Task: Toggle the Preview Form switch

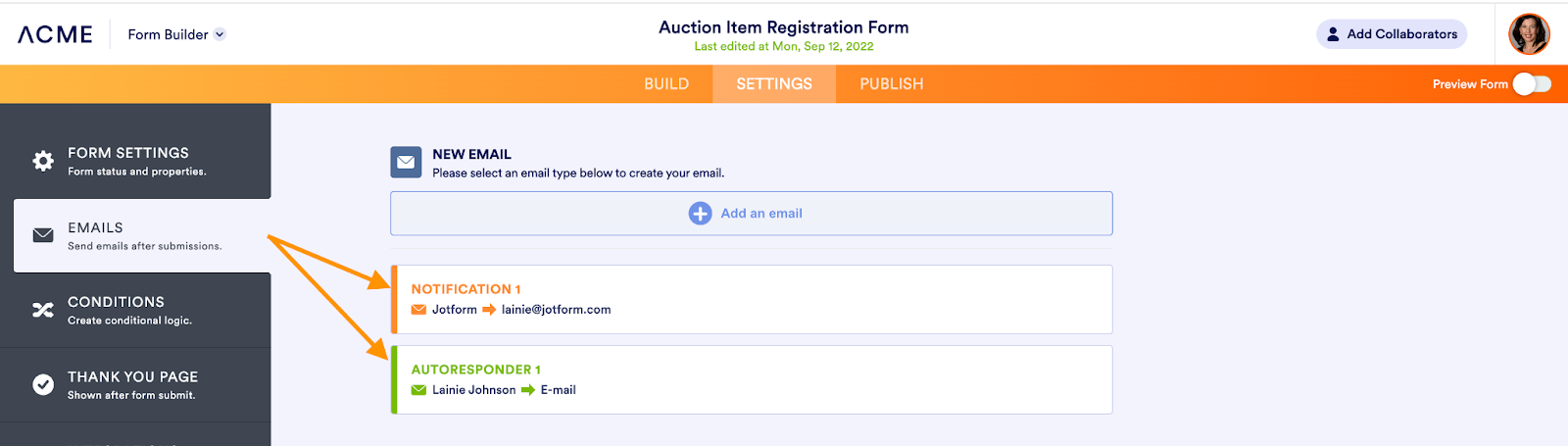Action: point(1531,84)
